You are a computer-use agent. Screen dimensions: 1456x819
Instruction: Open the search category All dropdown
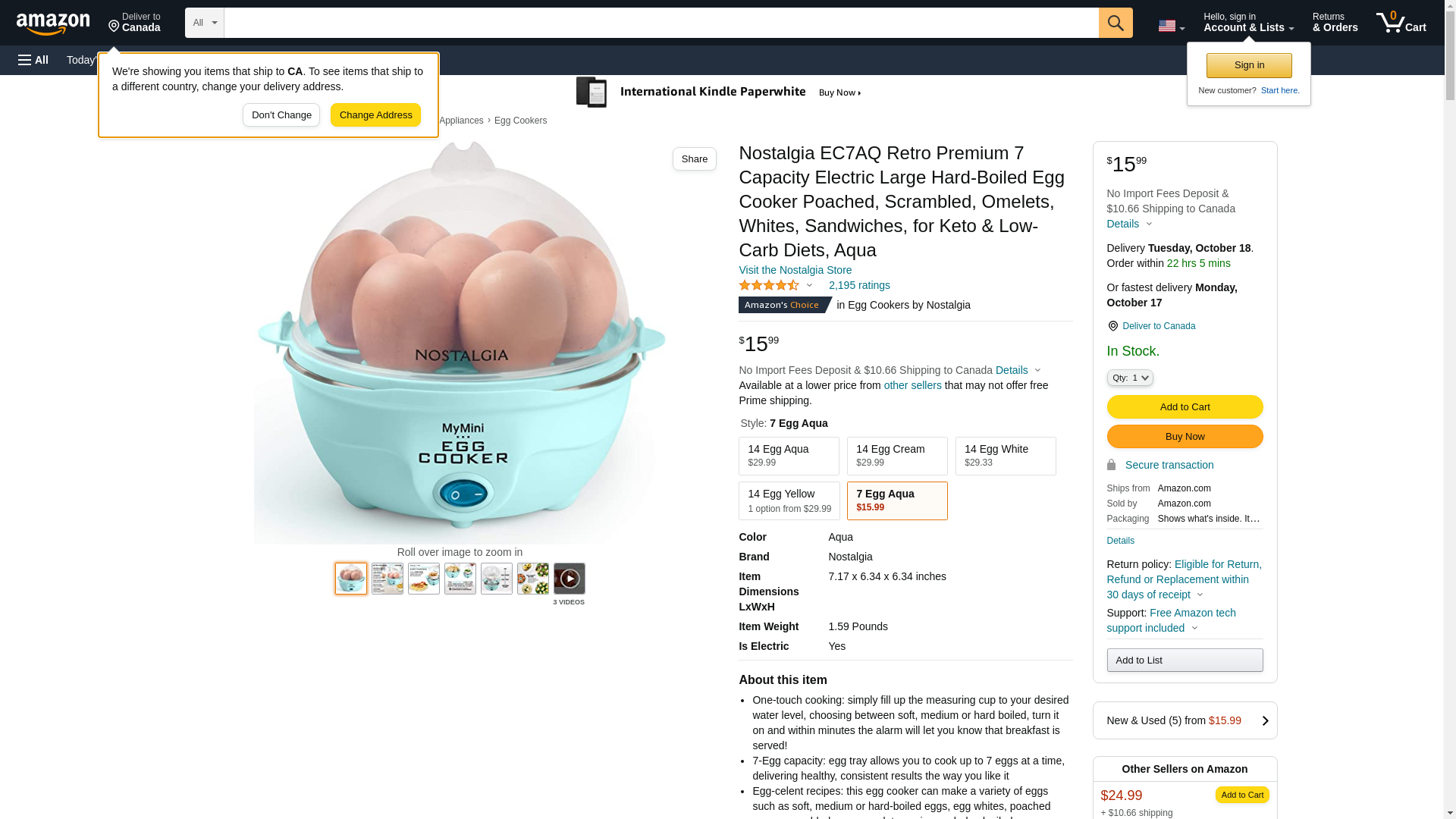[204, 23]
